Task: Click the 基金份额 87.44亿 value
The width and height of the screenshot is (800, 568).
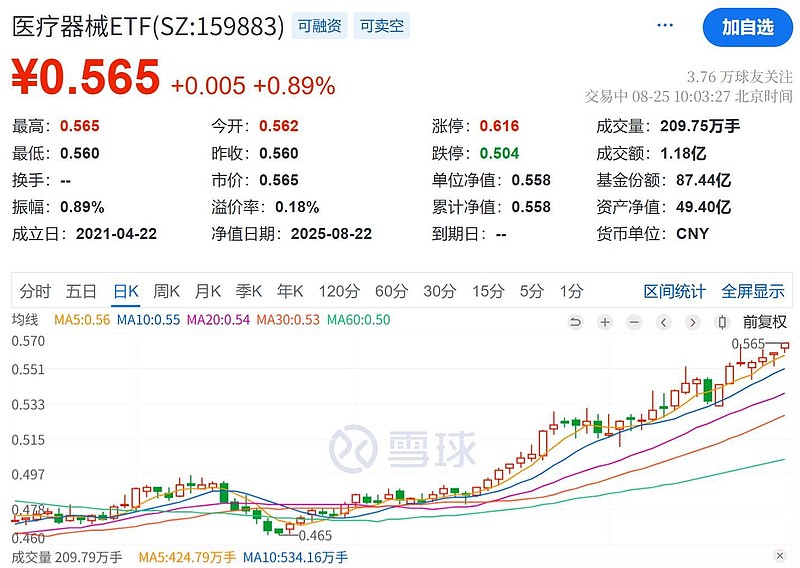Action: (x=703, y=180)
